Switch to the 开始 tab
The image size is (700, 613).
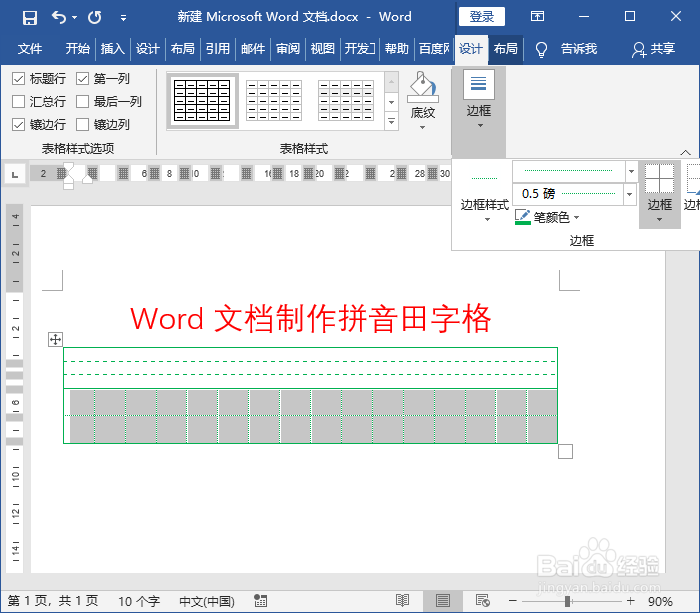tap(77, 48)
